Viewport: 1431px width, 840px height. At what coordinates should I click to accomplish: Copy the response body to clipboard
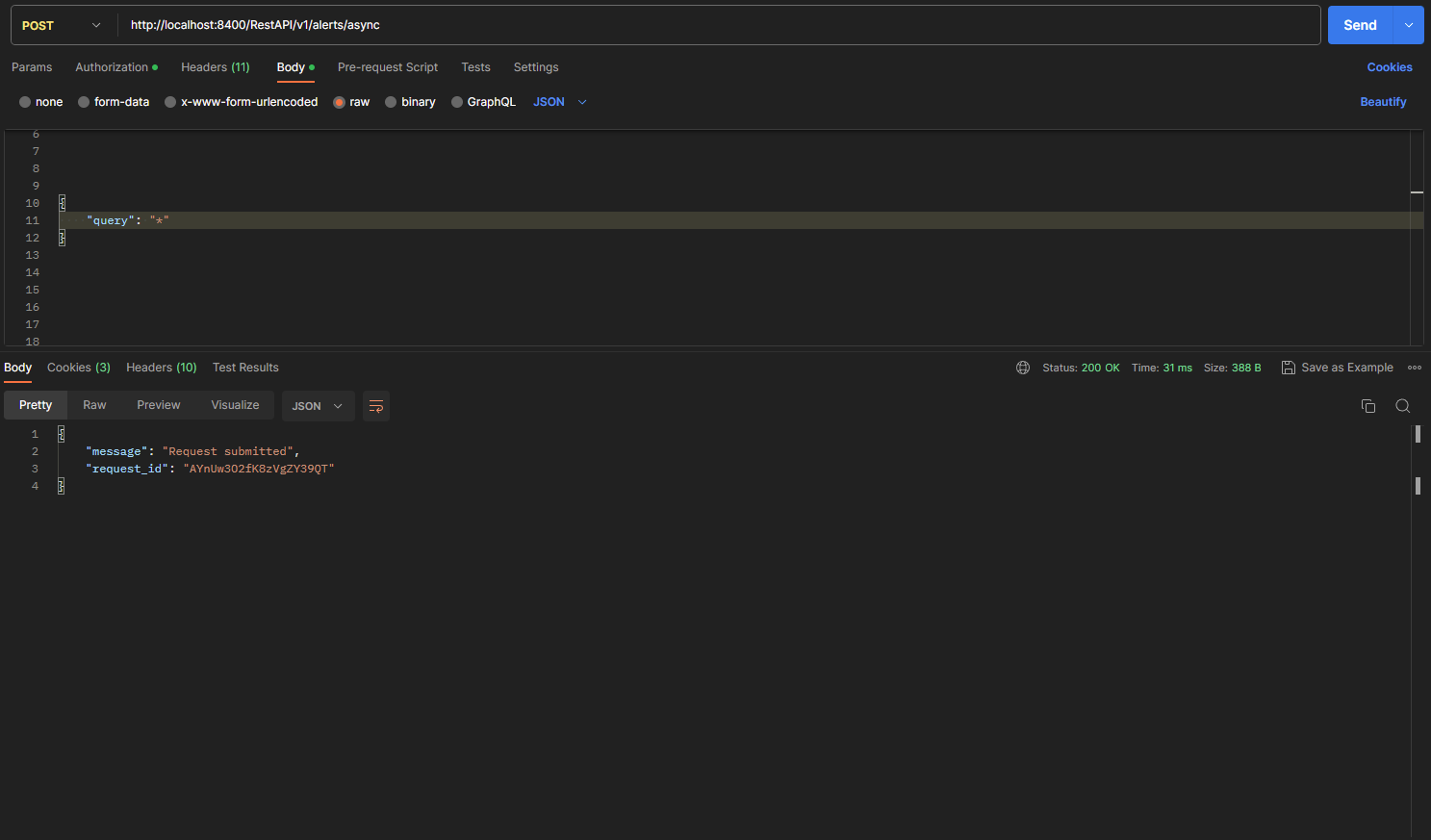1368,405
